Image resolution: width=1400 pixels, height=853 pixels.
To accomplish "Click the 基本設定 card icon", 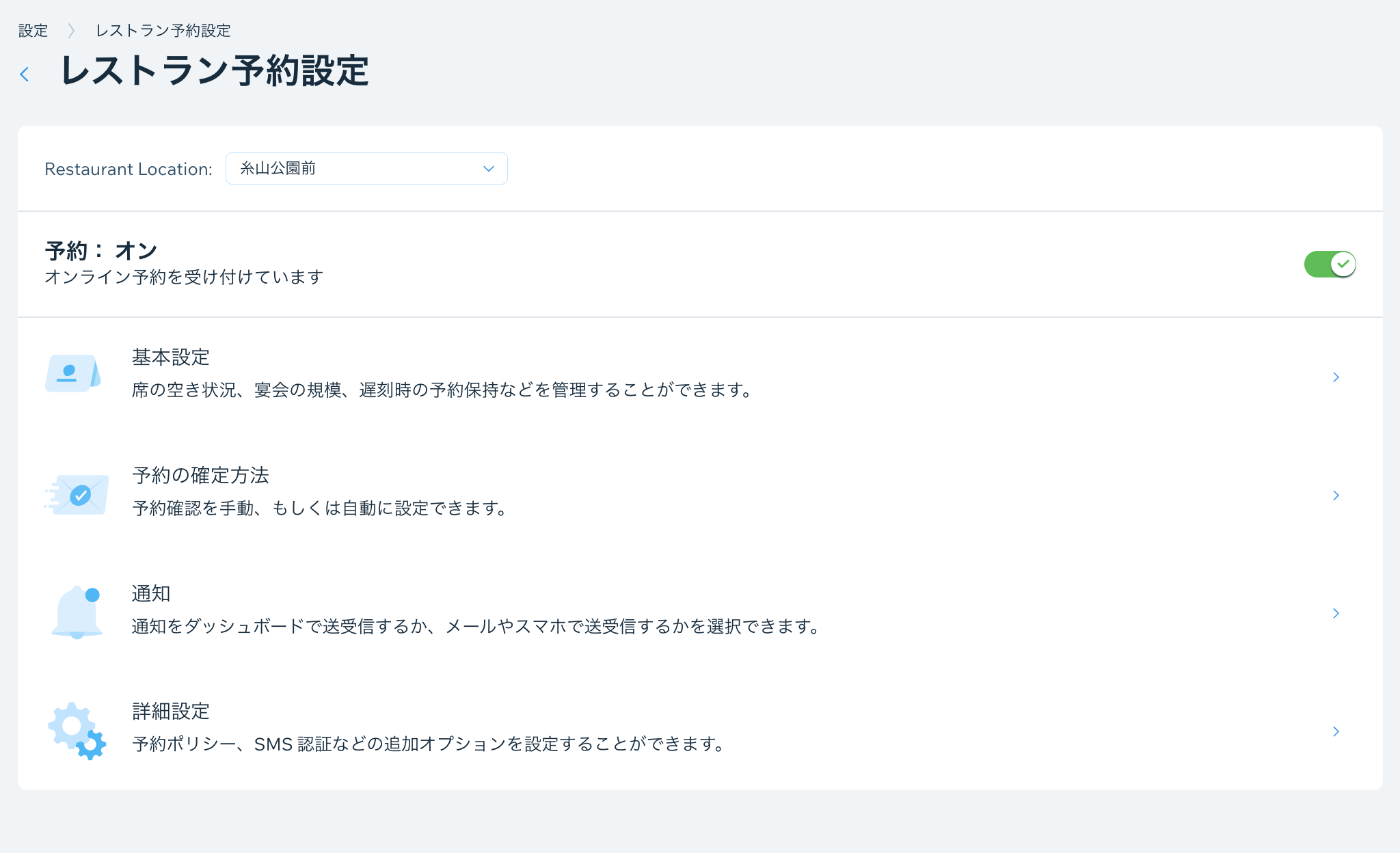I will pyautogui.click(x=73, y=373).
